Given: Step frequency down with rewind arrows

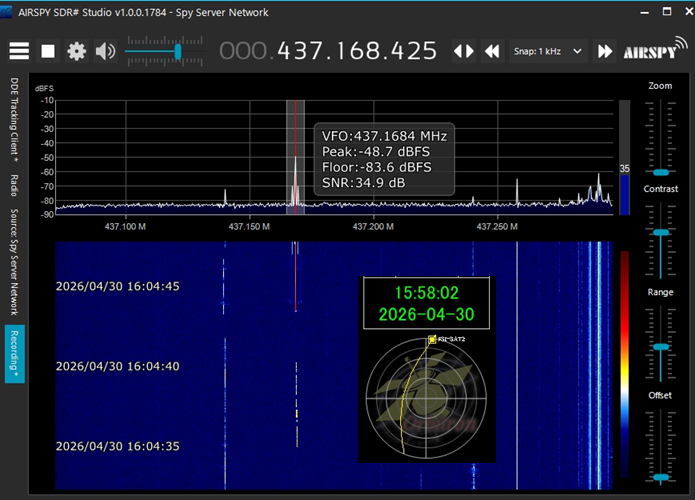Looking at the screenshot, I should click(492, 51).
